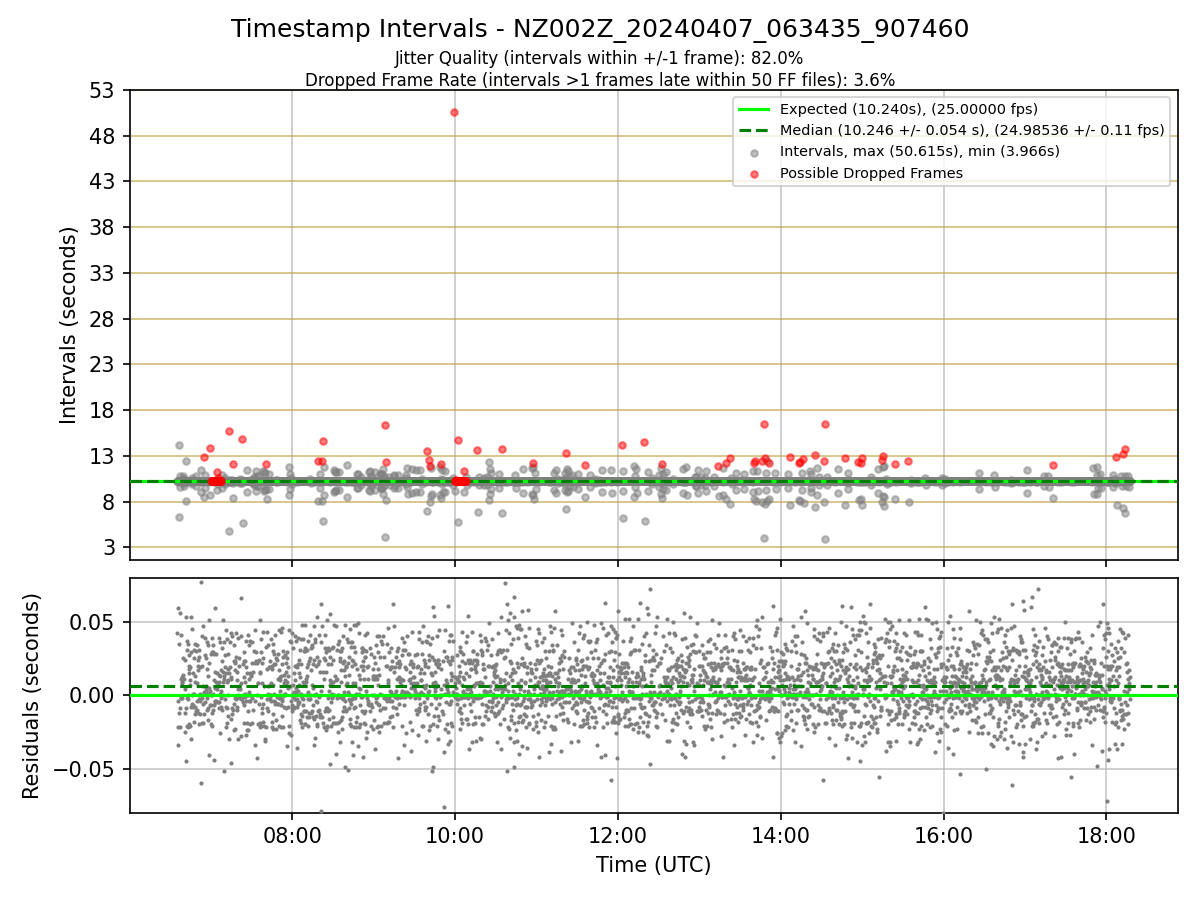Click the outlier red point near 50 seconds
Image resolution: width=1200 pixels, height=900 pixels.
(454, 112)
